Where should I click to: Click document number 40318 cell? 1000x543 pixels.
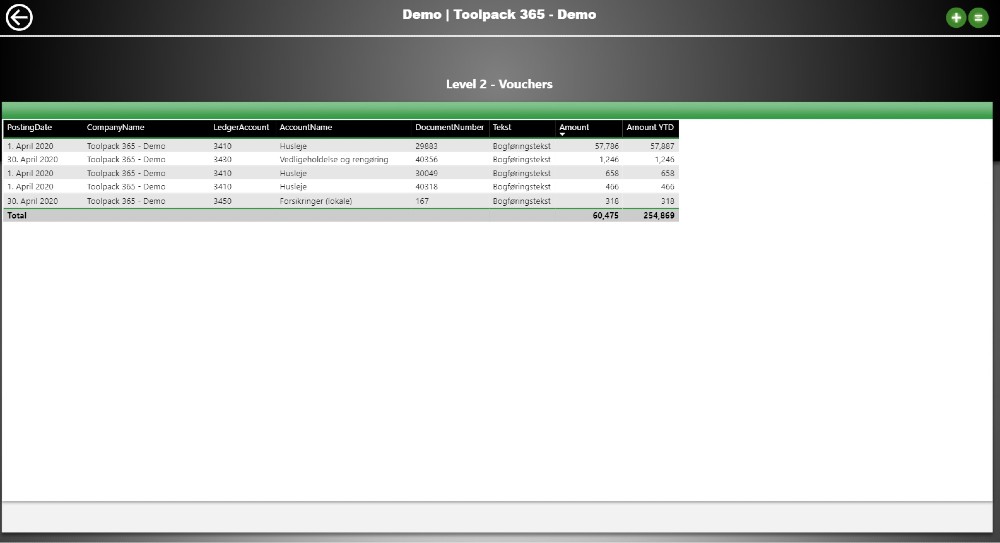coord(427,187)
